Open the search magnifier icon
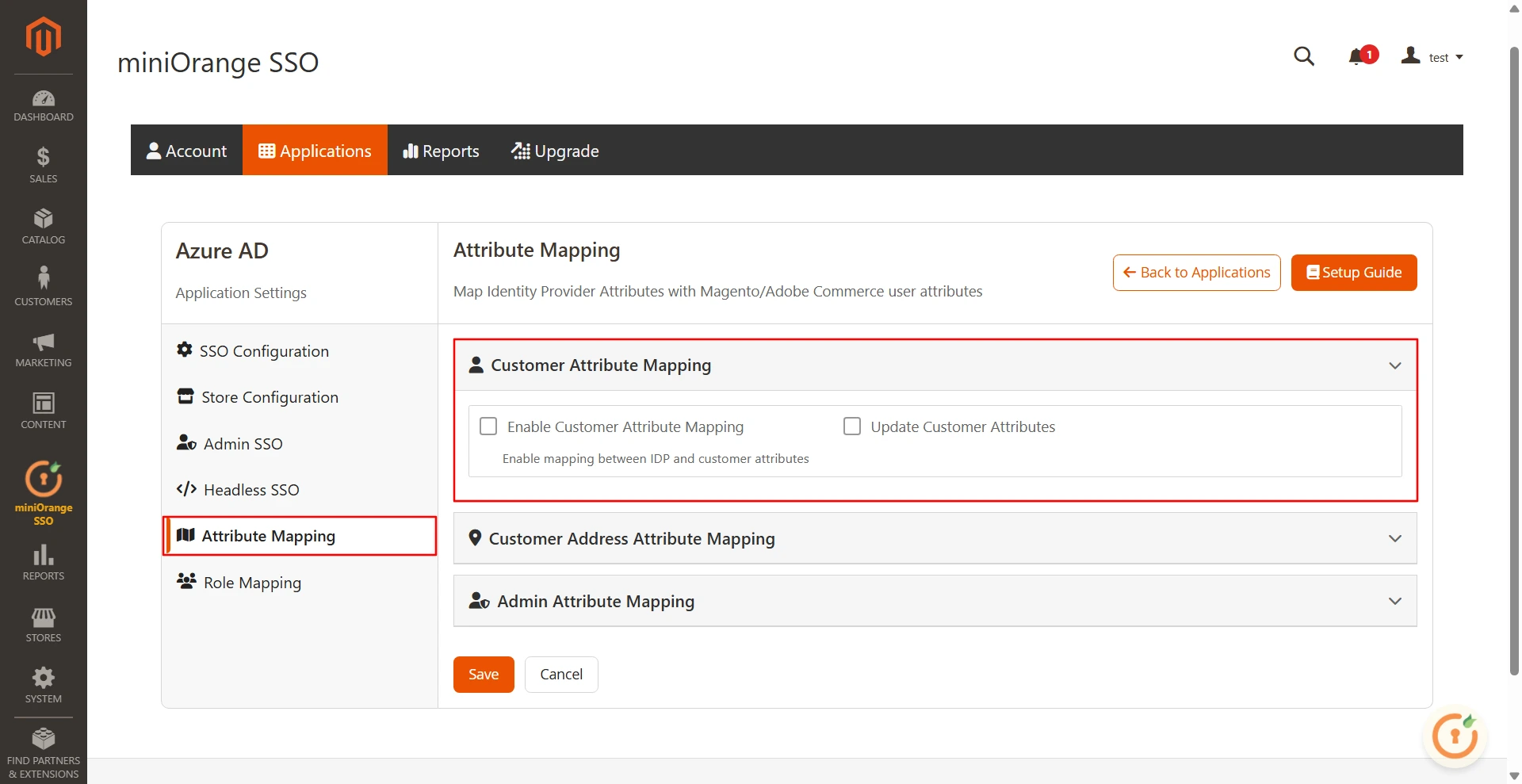Screen dimensions: 1522x784 (x=1304, y=56)
